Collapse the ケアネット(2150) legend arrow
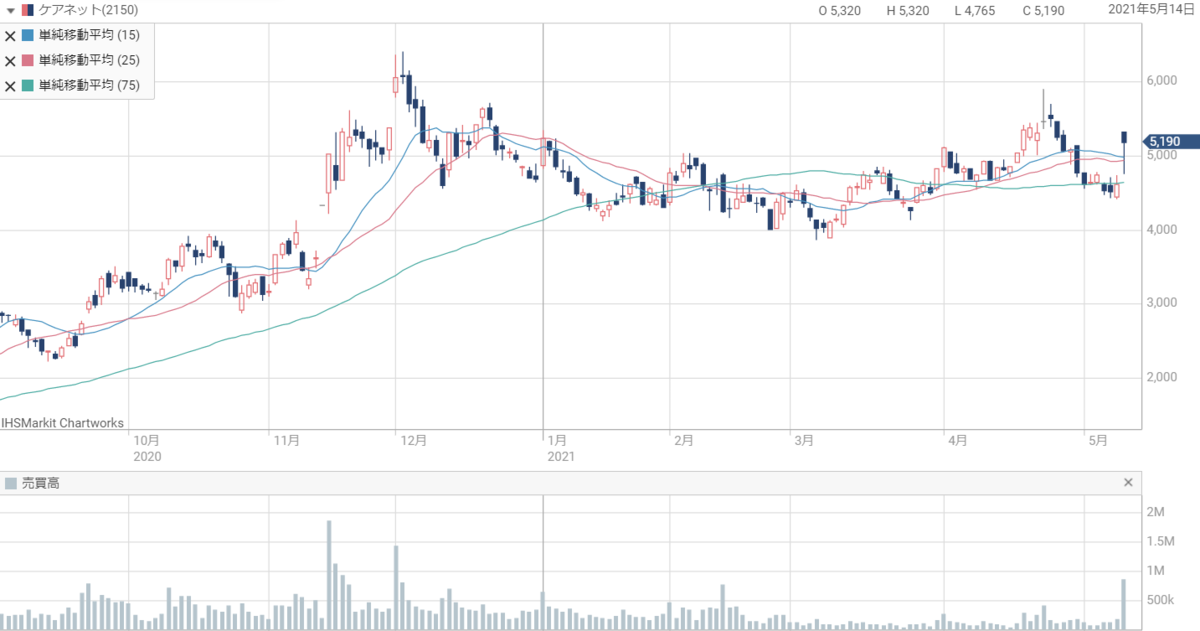This screenshot has height=631, width=1200. point(10,10)
